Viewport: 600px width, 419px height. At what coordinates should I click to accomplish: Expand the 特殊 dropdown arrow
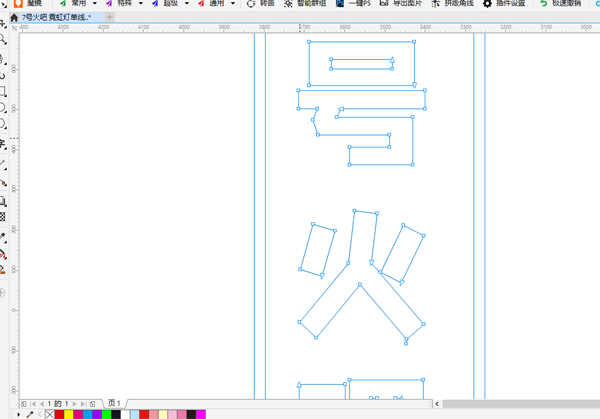pos(140,3)
